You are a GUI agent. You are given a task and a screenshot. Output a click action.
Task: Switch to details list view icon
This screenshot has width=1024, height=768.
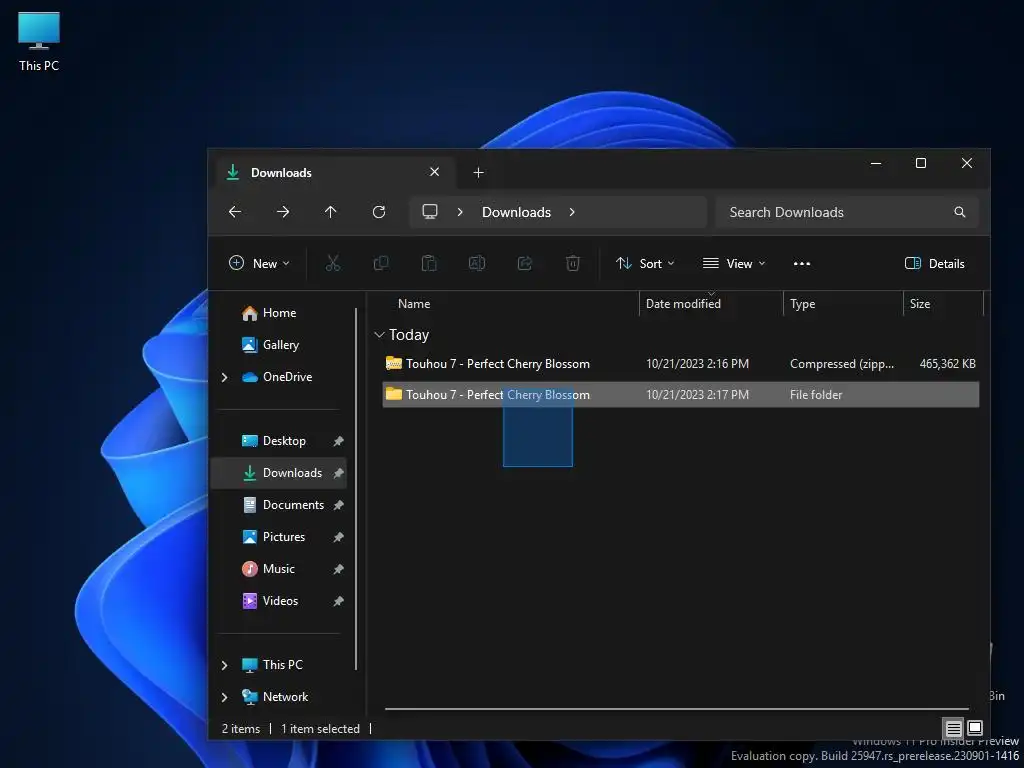(x=953, y=728)
